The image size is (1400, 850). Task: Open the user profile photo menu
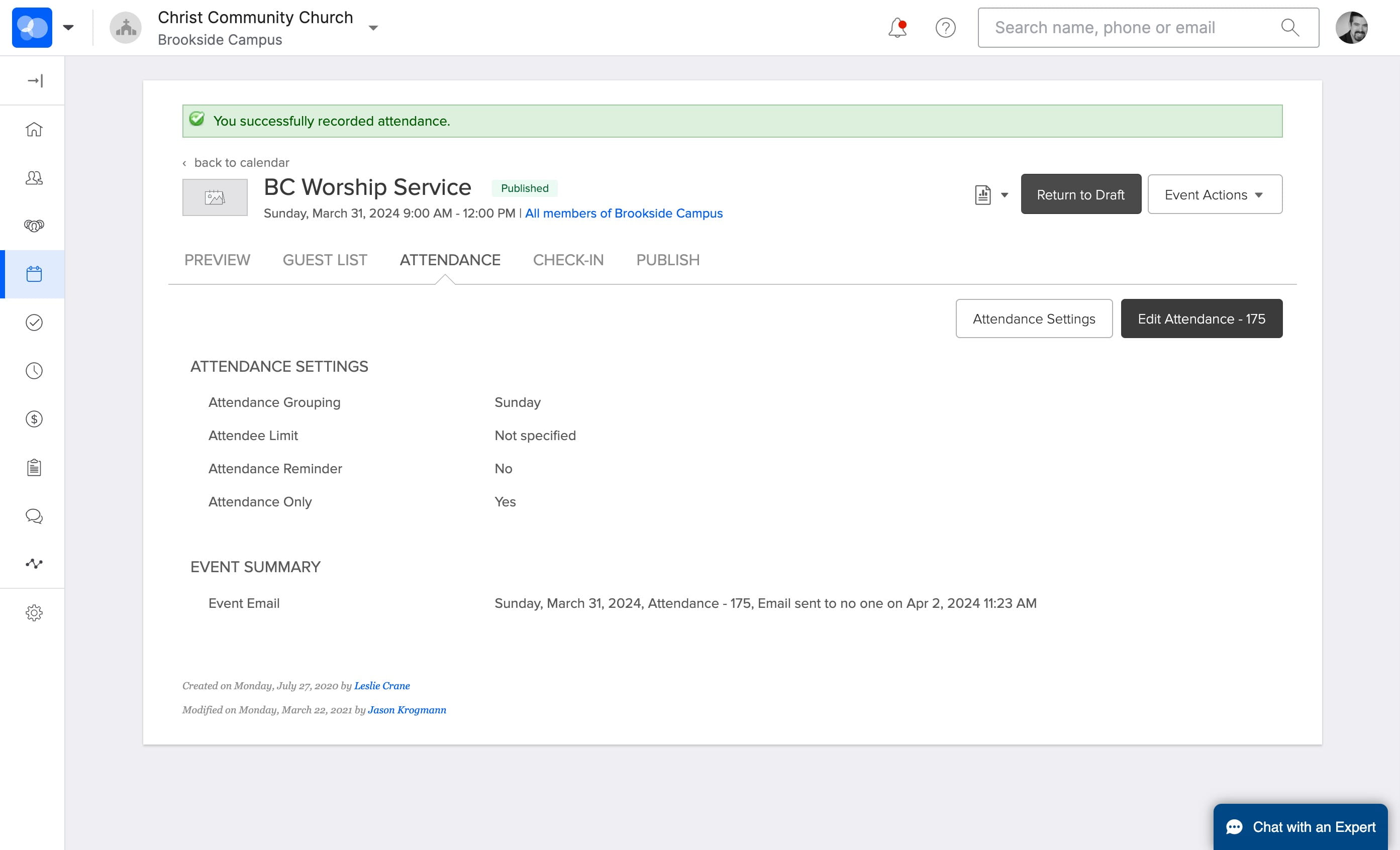point(1352,27)
